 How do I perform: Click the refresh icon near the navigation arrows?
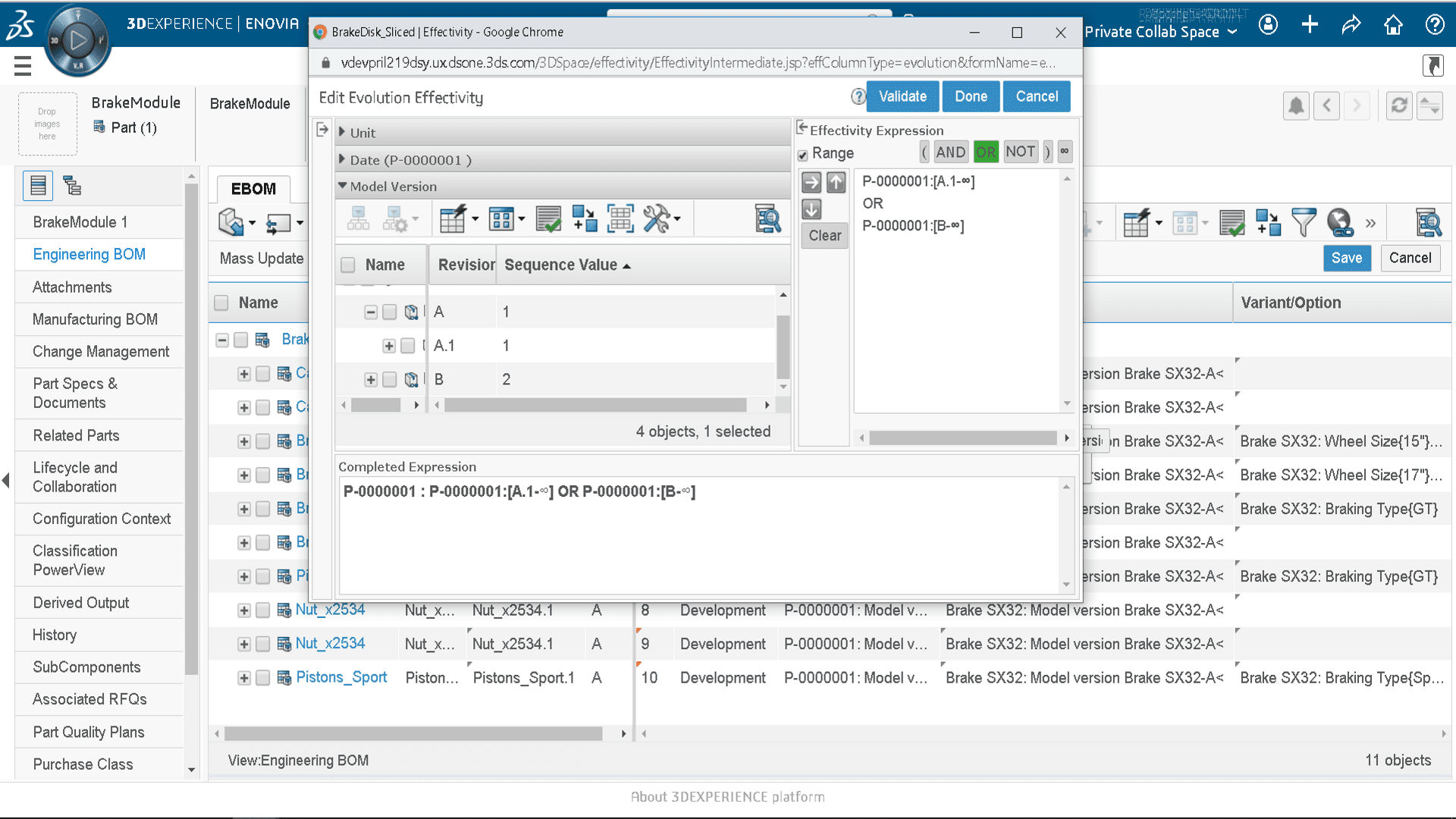pyautogui.click(x=1399, y=105)
